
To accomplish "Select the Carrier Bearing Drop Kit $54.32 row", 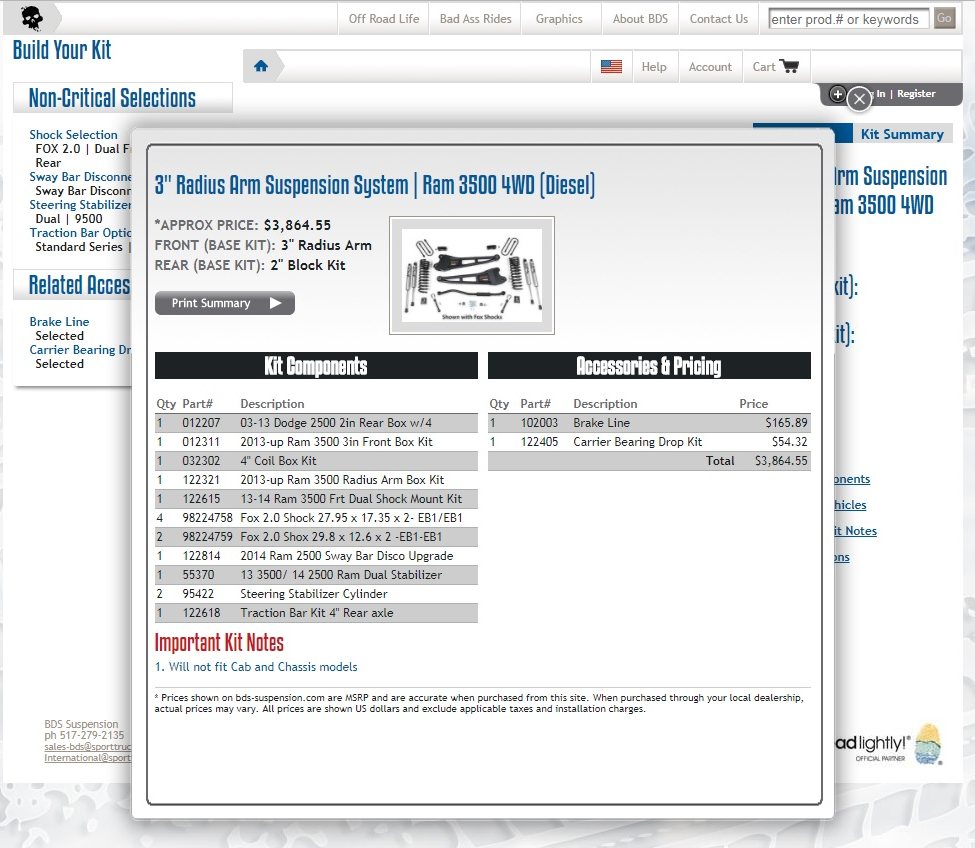I will 649,442.
